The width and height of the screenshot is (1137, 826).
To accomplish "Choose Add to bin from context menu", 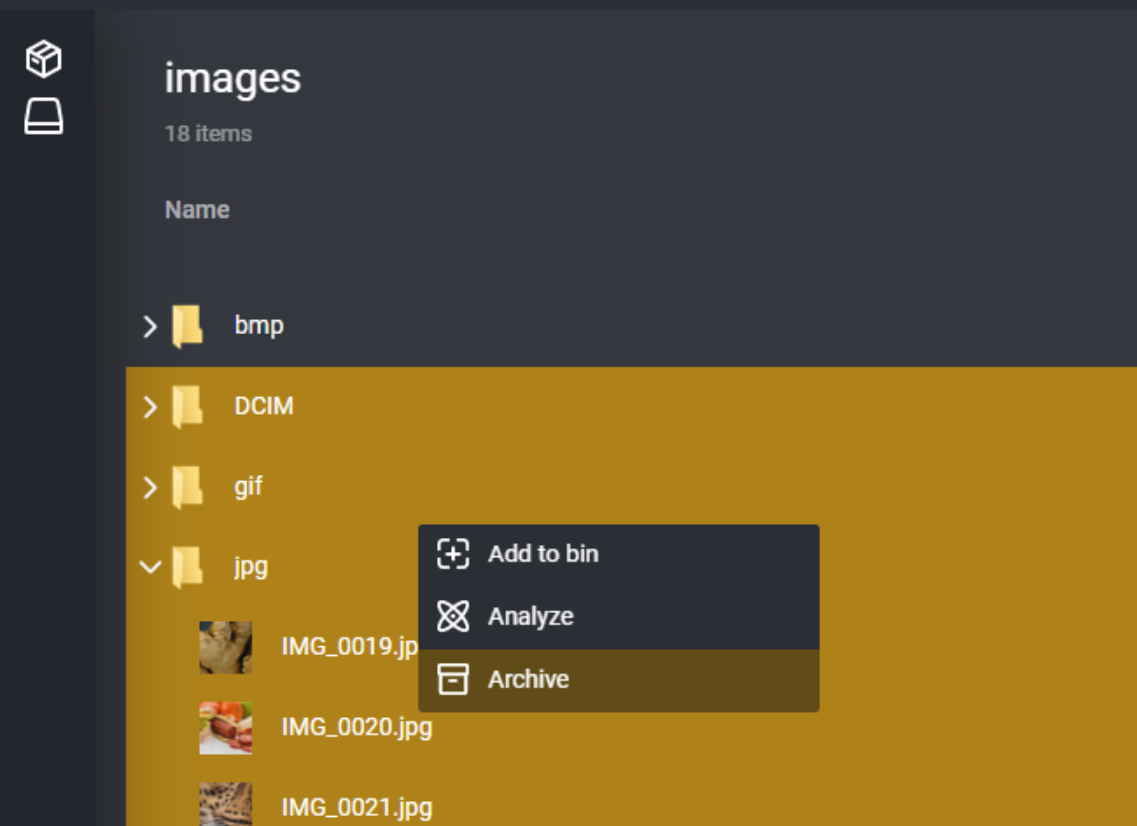I will [x=619, y=554].
